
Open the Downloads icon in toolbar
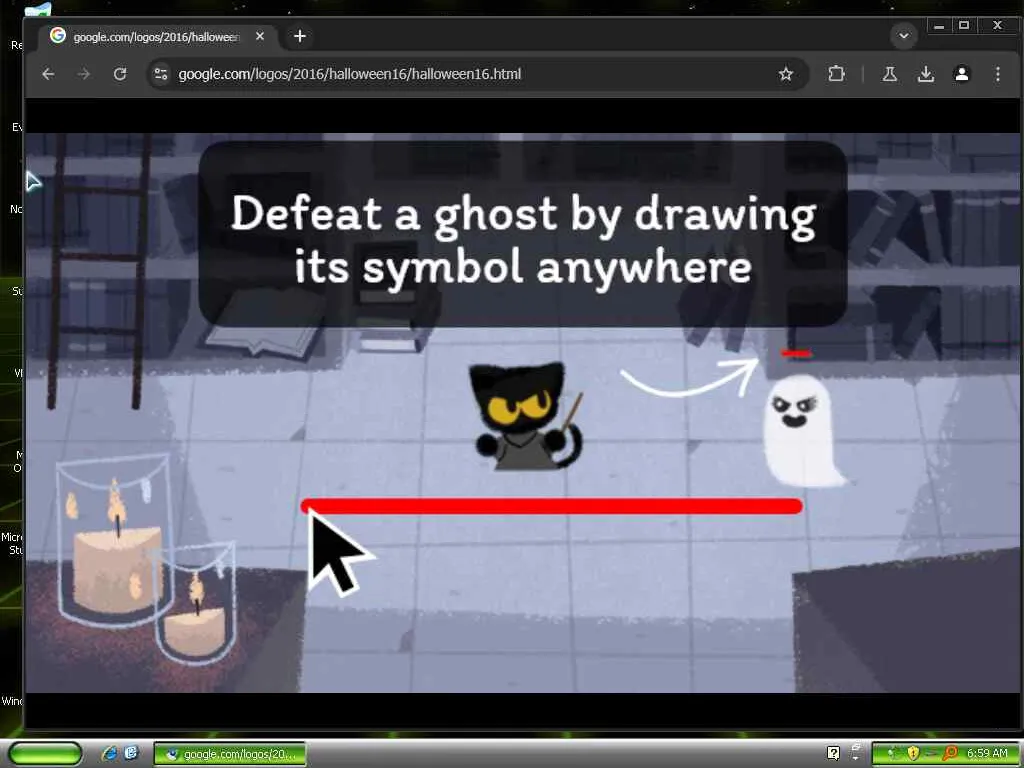(x=926, y=74)
